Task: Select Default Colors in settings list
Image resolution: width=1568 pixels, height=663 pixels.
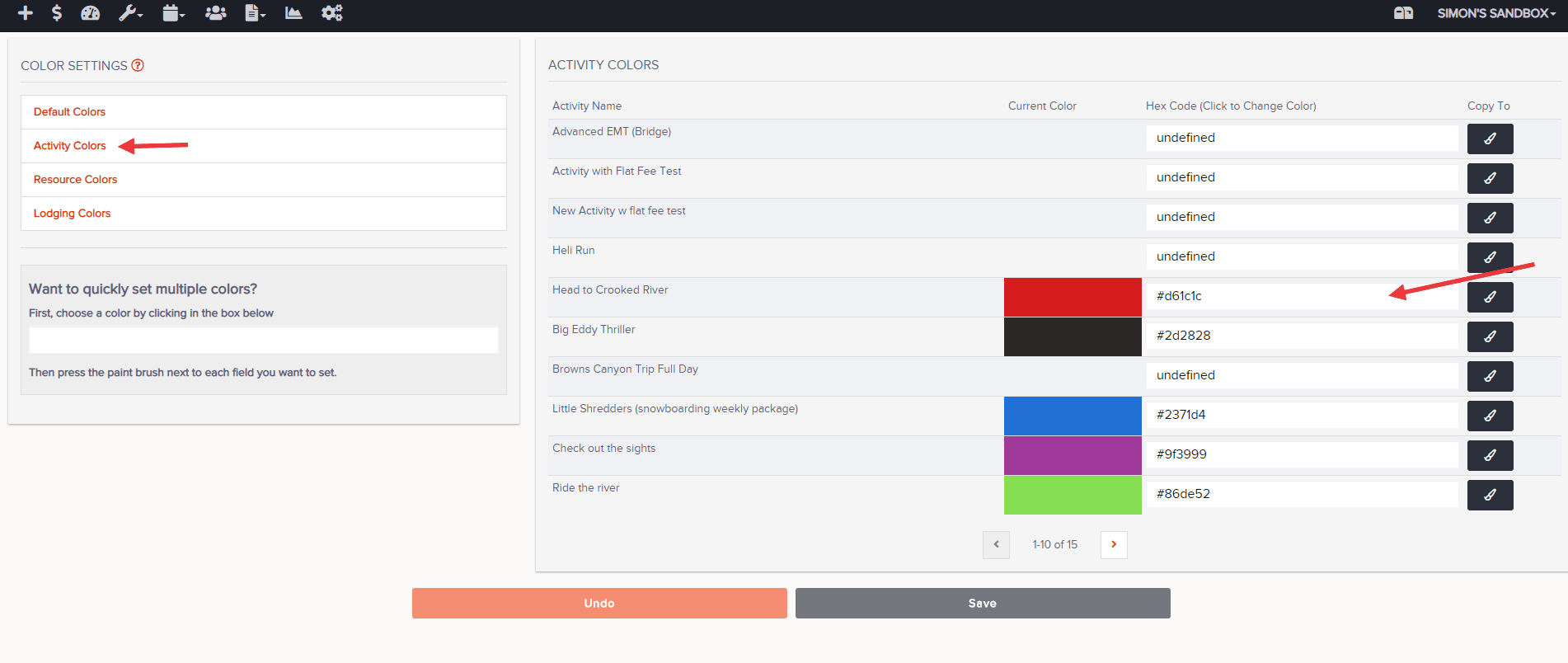Action: click(264, 112)
